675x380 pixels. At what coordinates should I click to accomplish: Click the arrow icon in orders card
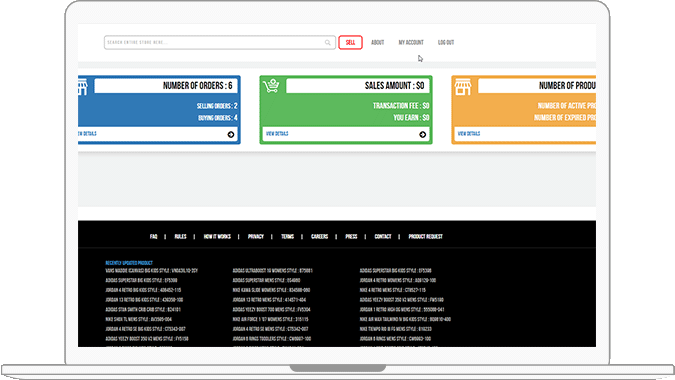click(231, 135)
